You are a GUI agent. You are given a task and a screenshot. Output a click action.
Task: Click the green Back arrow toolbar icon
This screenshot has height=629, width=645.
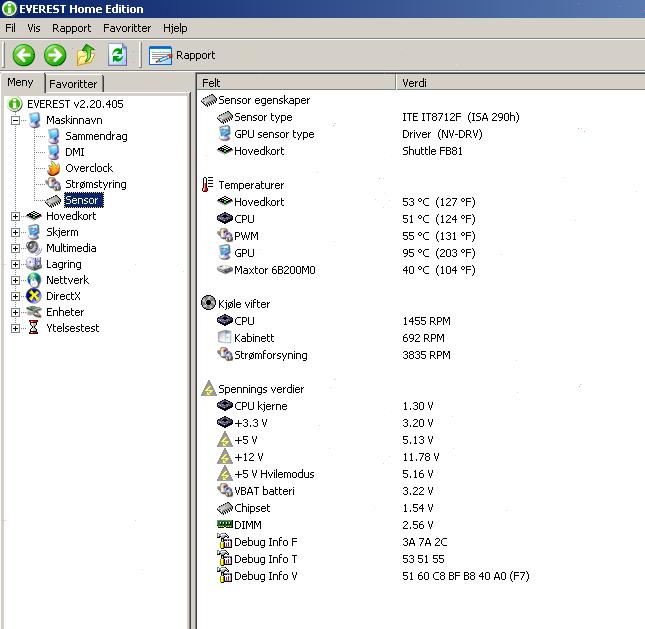24,55
